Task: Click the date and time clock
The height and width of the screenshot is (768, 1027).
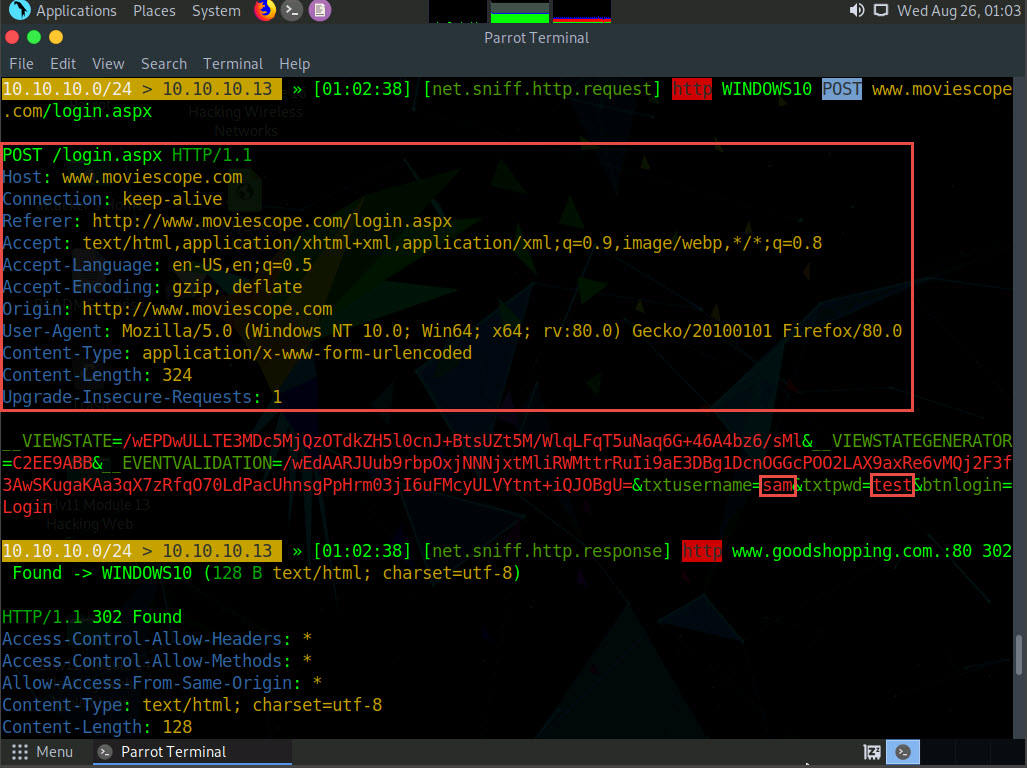Action: (x=958, y=11)
